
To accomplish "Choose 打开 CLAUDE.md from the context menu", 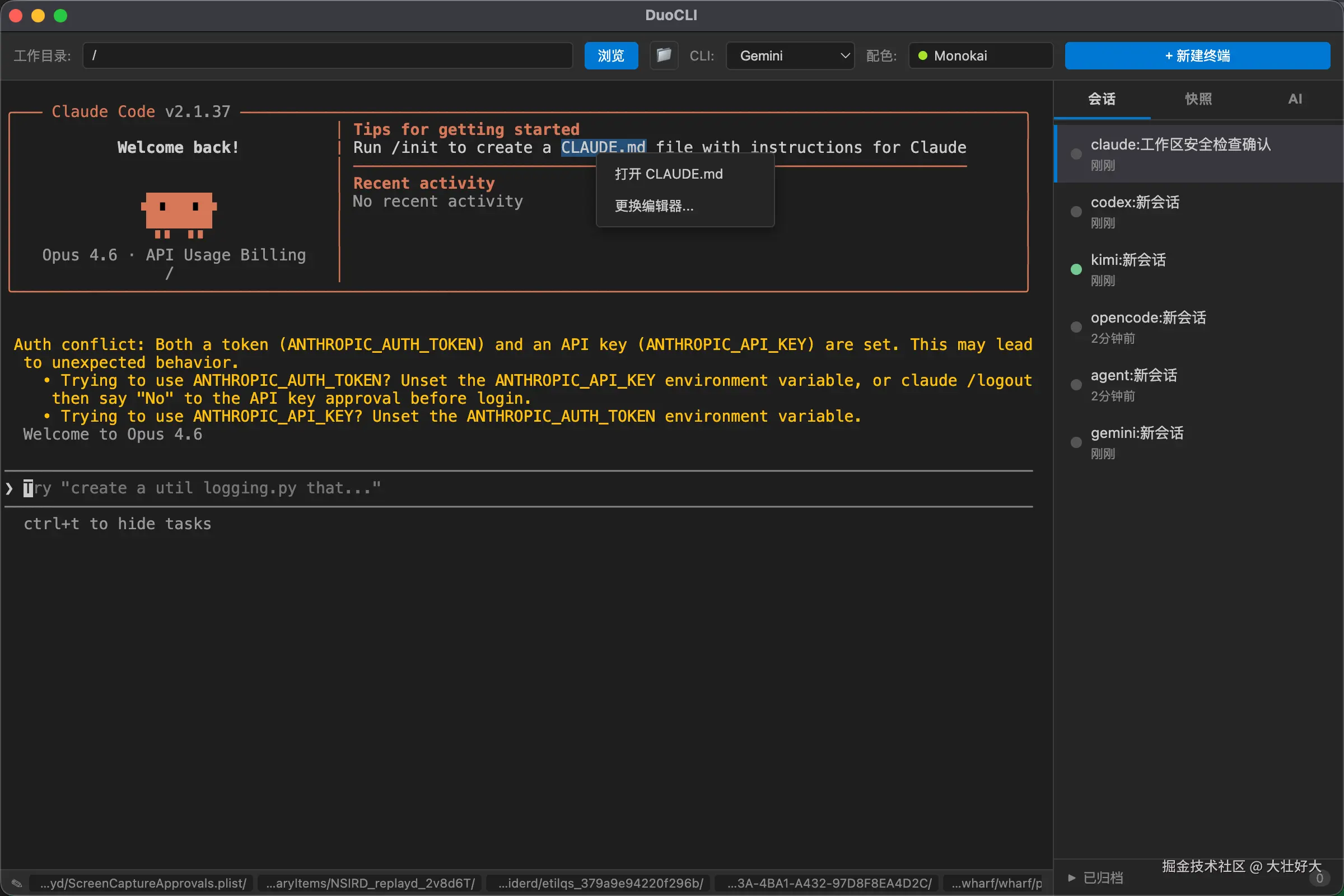I will pos(669,174).
